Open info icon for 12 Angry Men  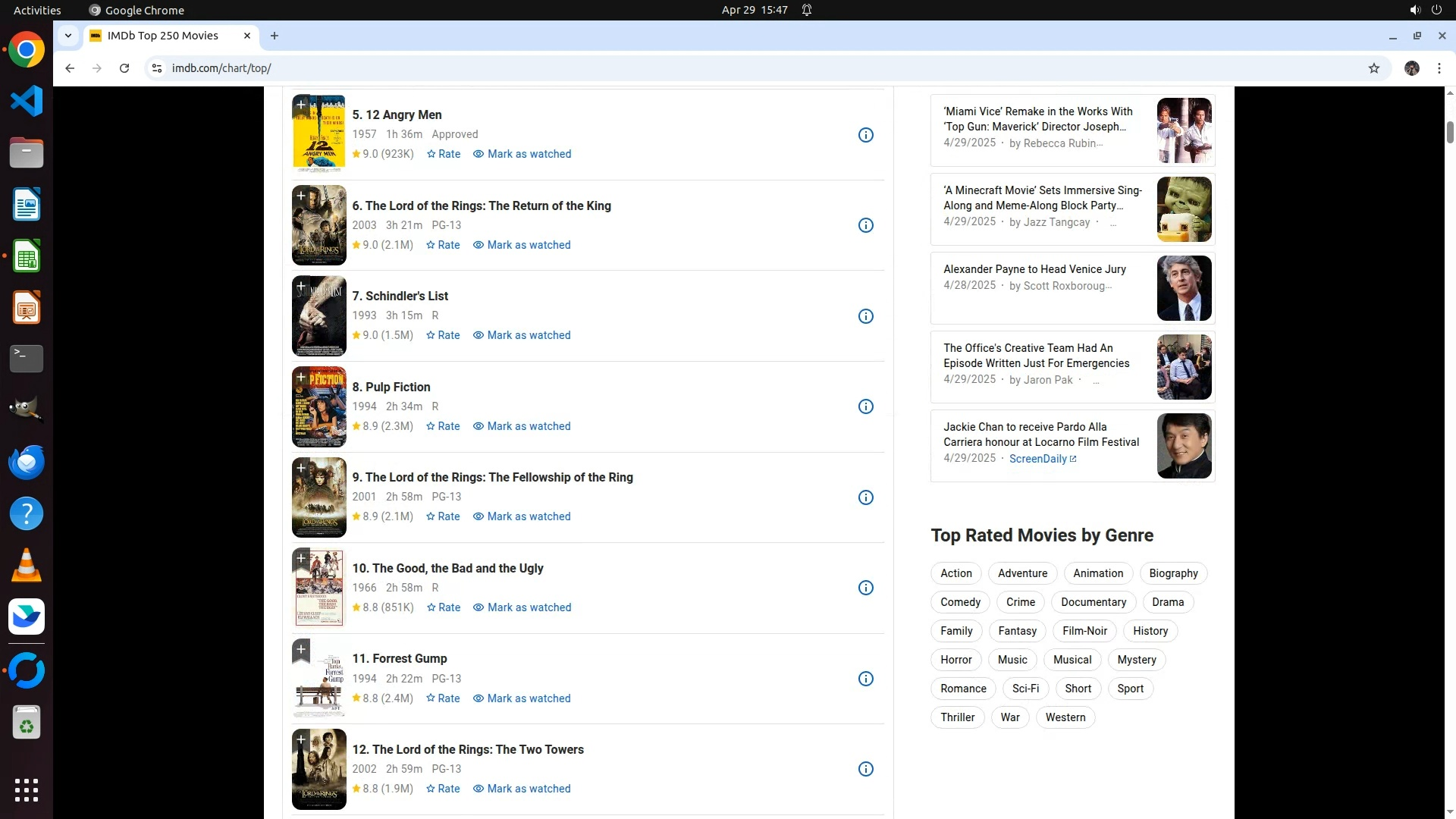pos(865,135)
